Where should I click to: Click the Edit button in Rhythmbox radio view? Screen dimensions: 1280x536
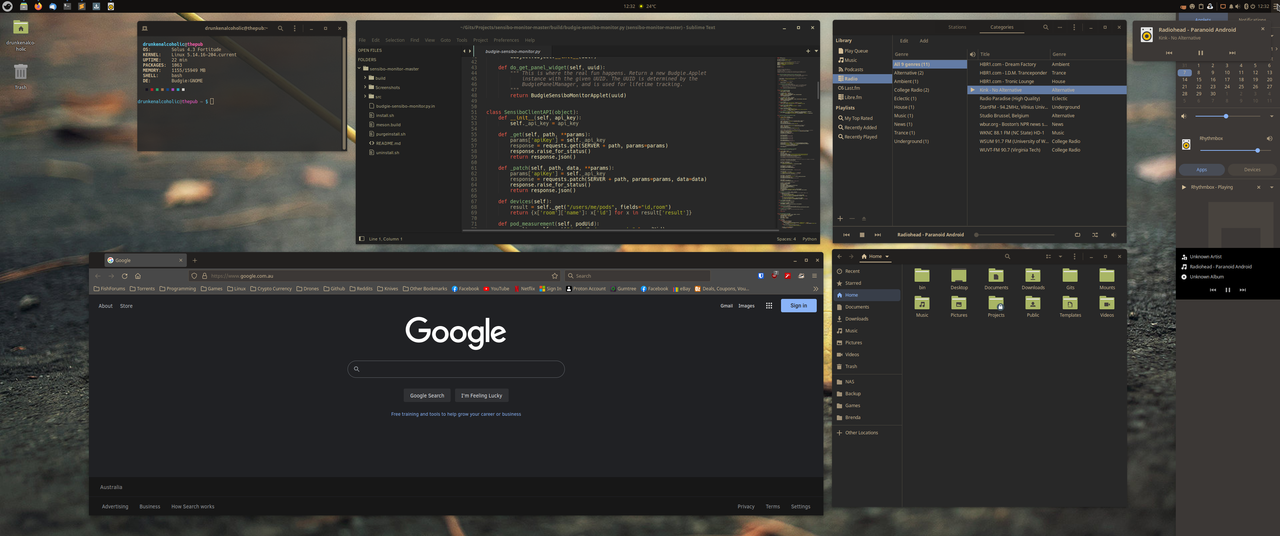903,41
